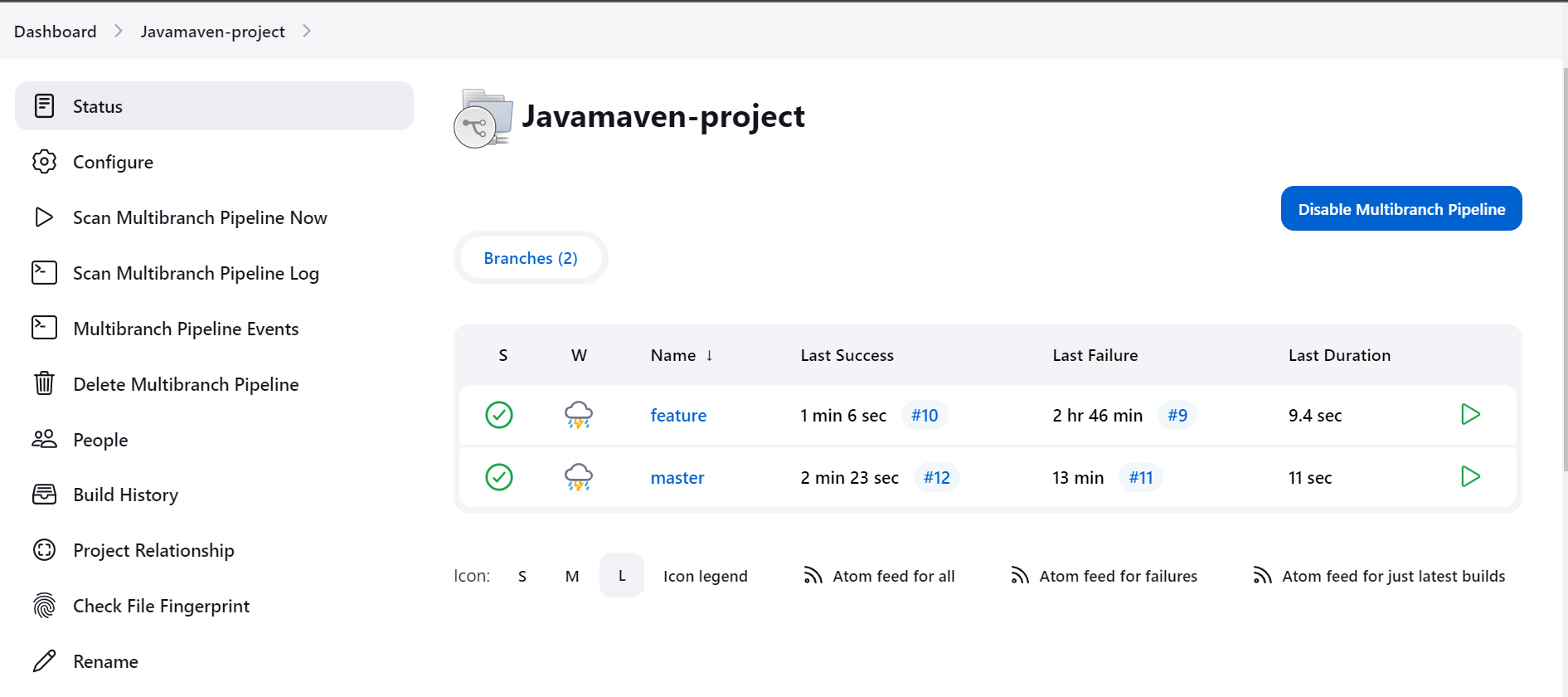Click the Scan Multibranch Pipeline Now play icon
The width and height of the screenshot is (1568, 697).
[44, 217]
